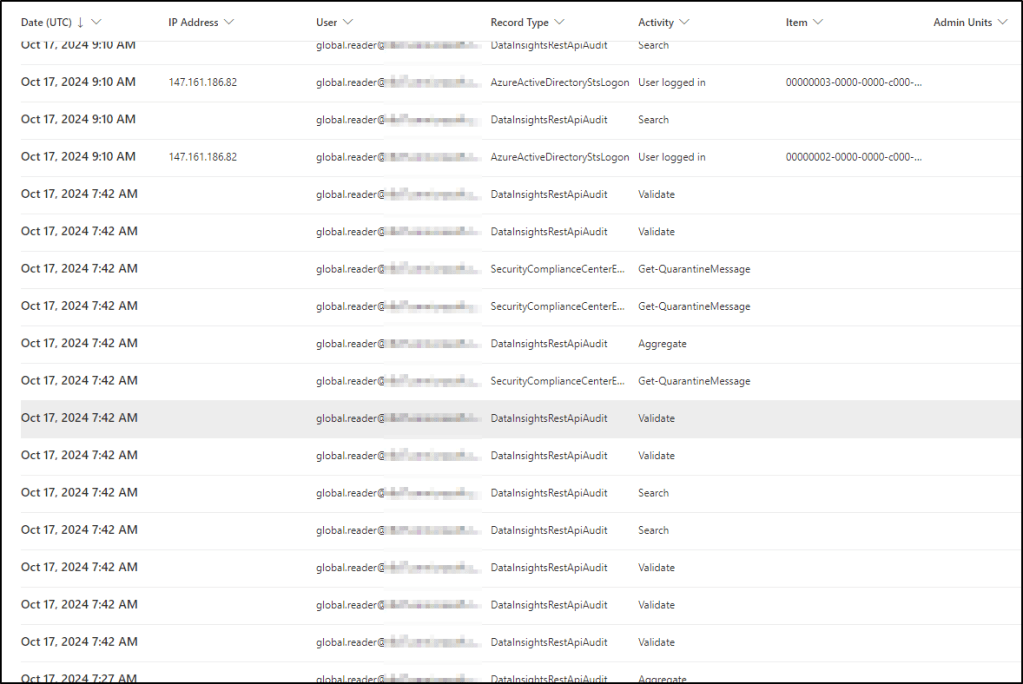Open the Activity column filter chevron
The width and height of the screenshot is (1023, 684).
coord(684,22)
